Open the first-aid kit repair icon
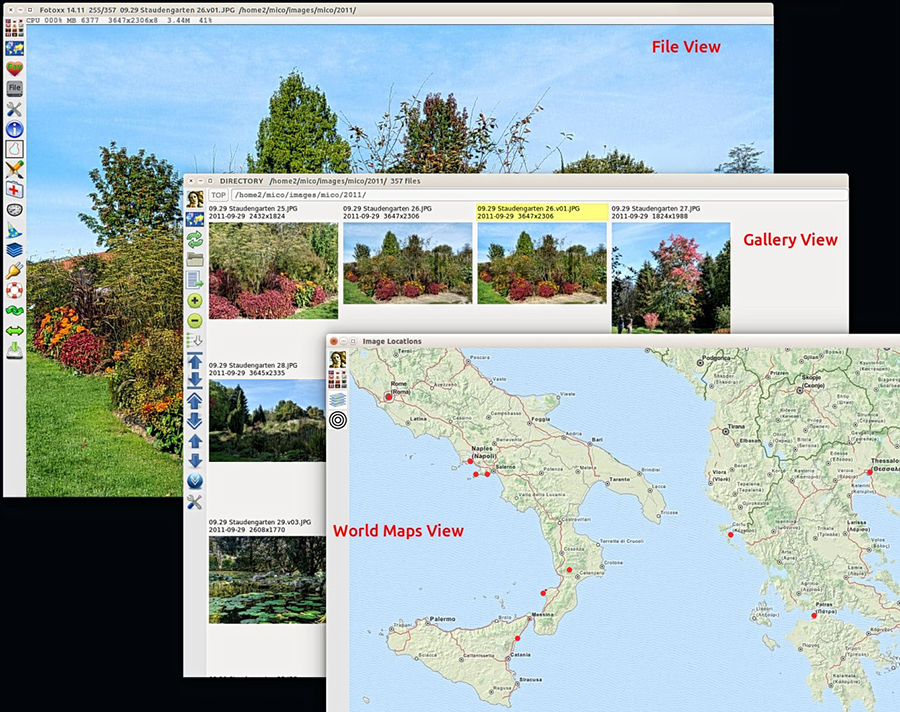 (x=14, y=189)
